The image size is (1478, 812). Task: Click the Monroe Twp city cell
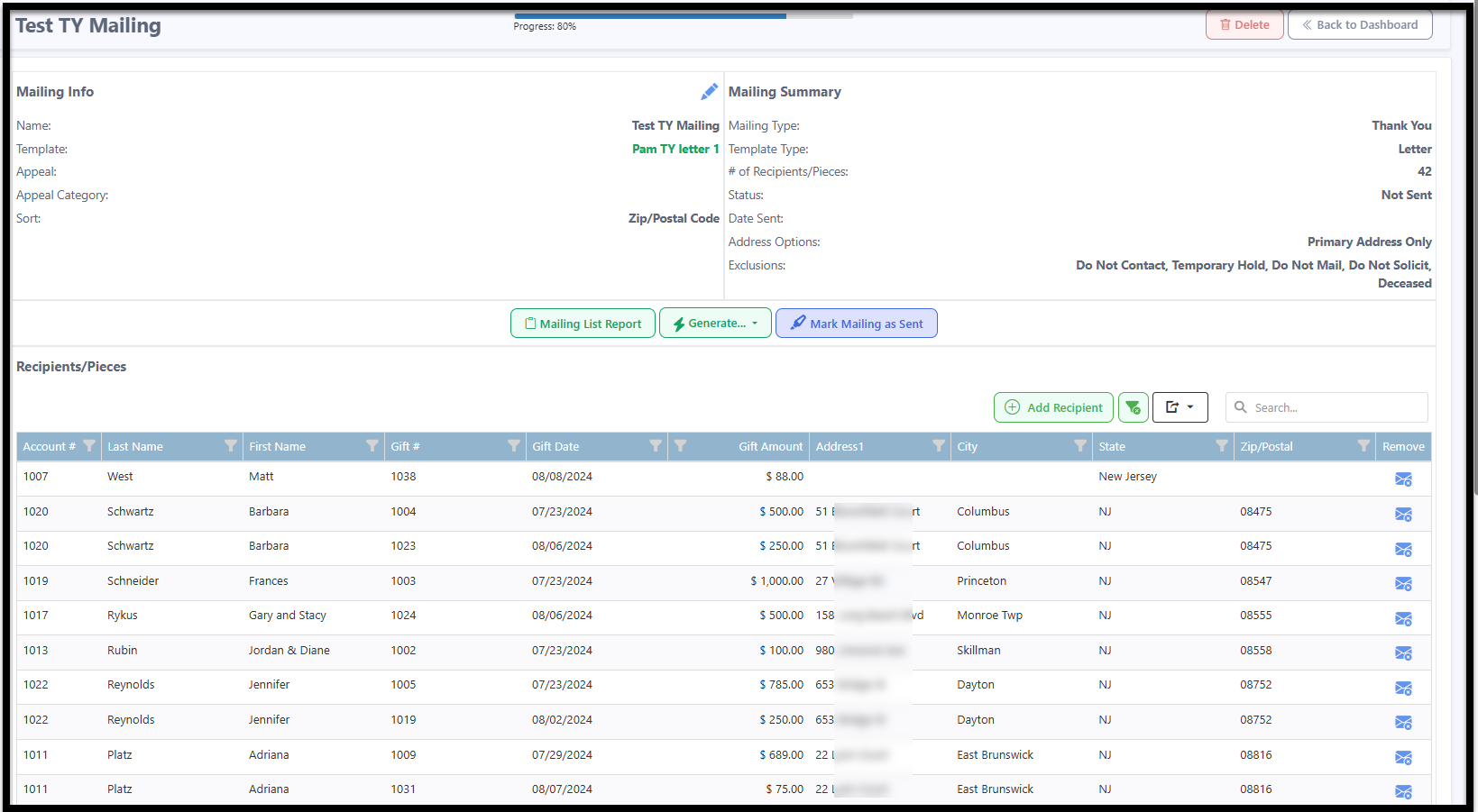(x=989, y=616)
